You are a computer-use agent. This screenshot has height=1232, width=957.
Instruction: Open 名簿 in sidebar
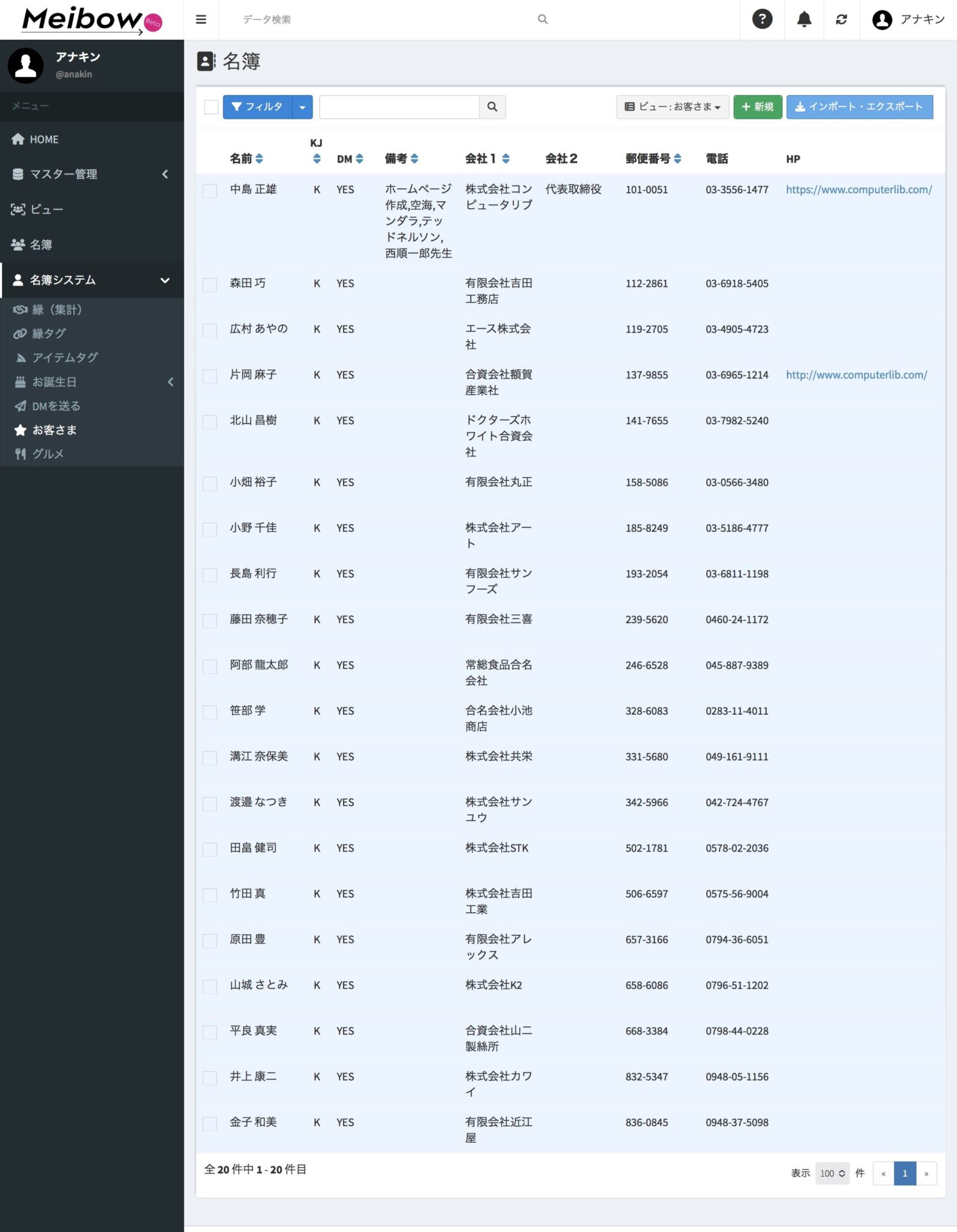92,244
